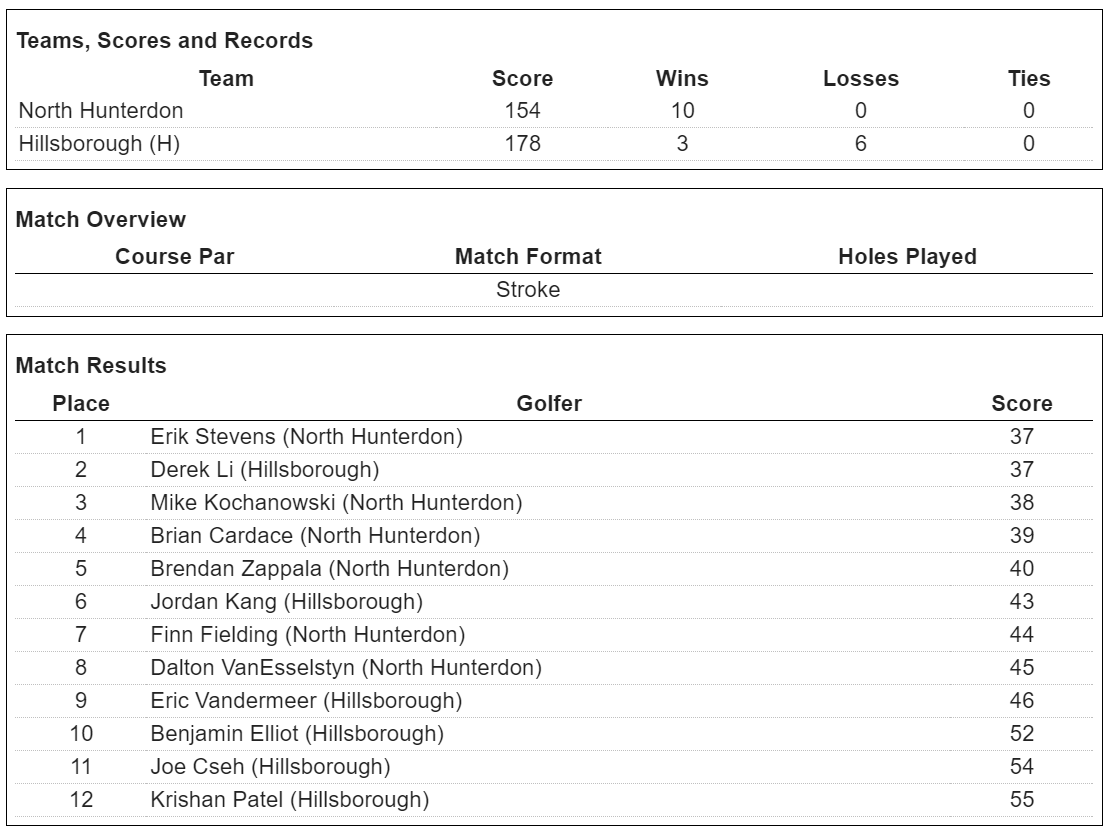Click the Holes Played header
This screenshot has width=1111, height=834.
[x=907, y=256]
